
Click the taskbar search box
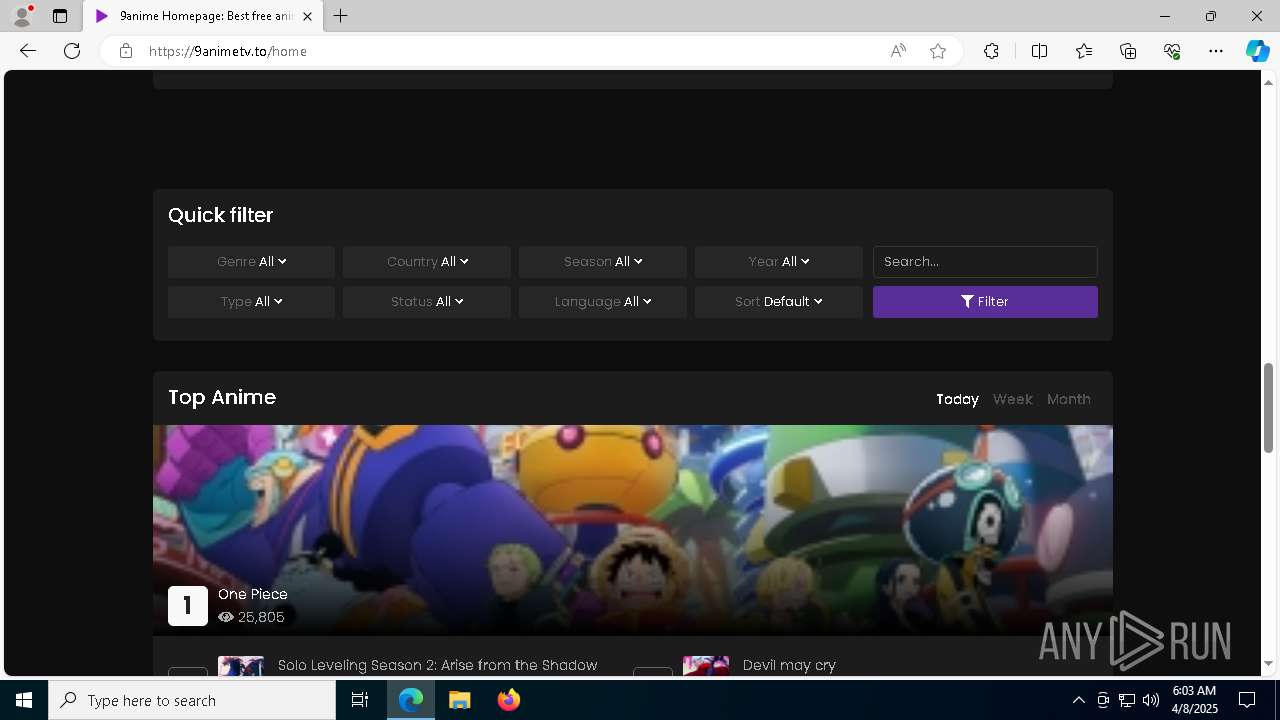point(192,700)
